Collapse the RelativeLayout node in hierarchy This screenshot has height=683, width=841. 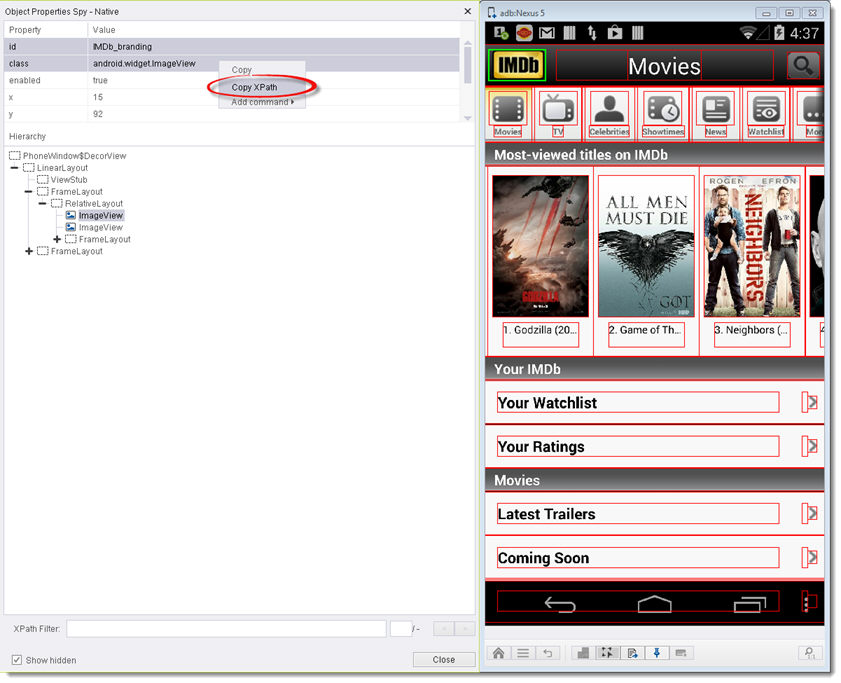(43, 204)
